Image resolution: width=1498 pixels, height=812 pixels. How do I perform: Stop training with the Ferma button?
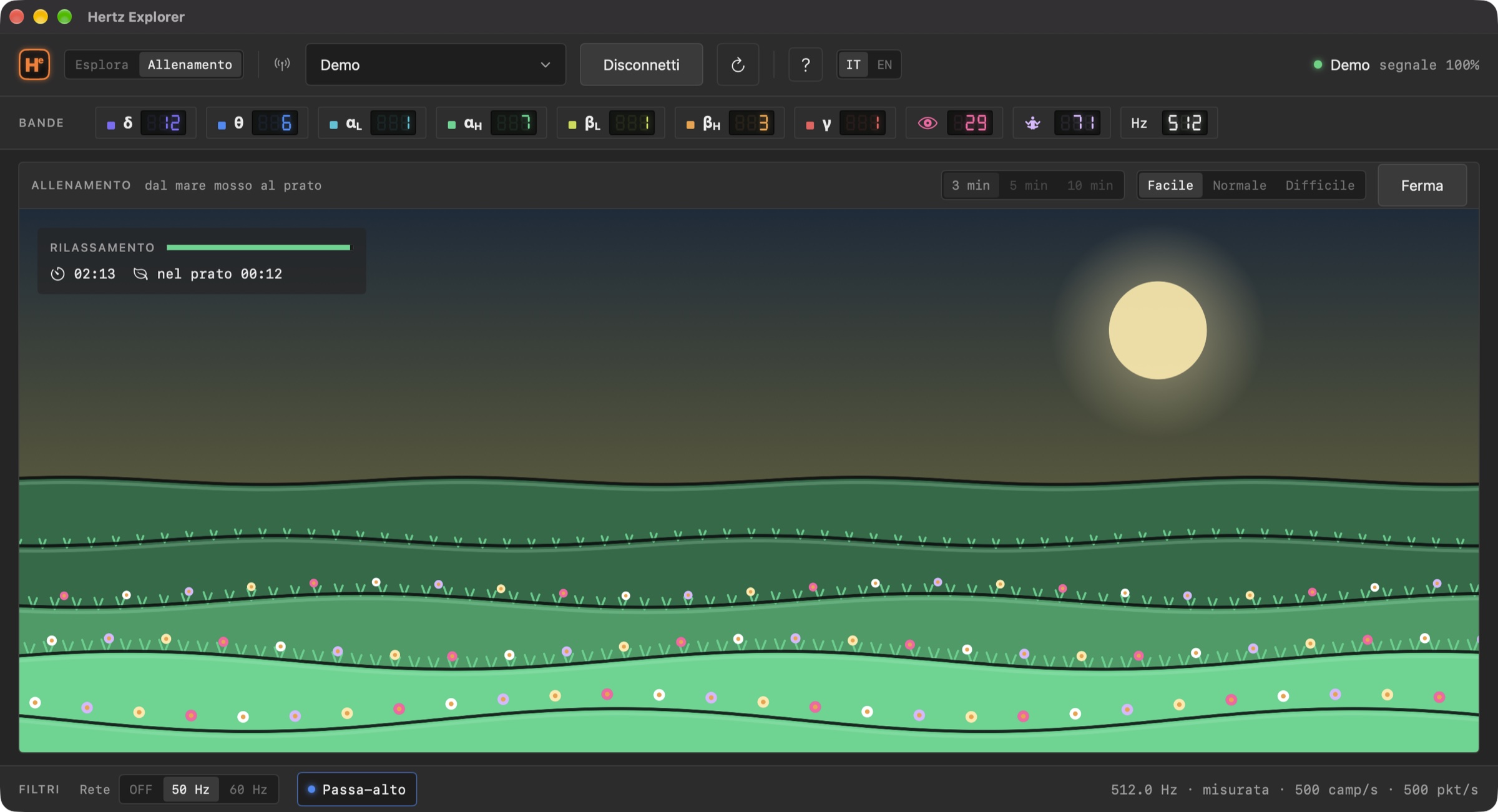[1422, 185]
